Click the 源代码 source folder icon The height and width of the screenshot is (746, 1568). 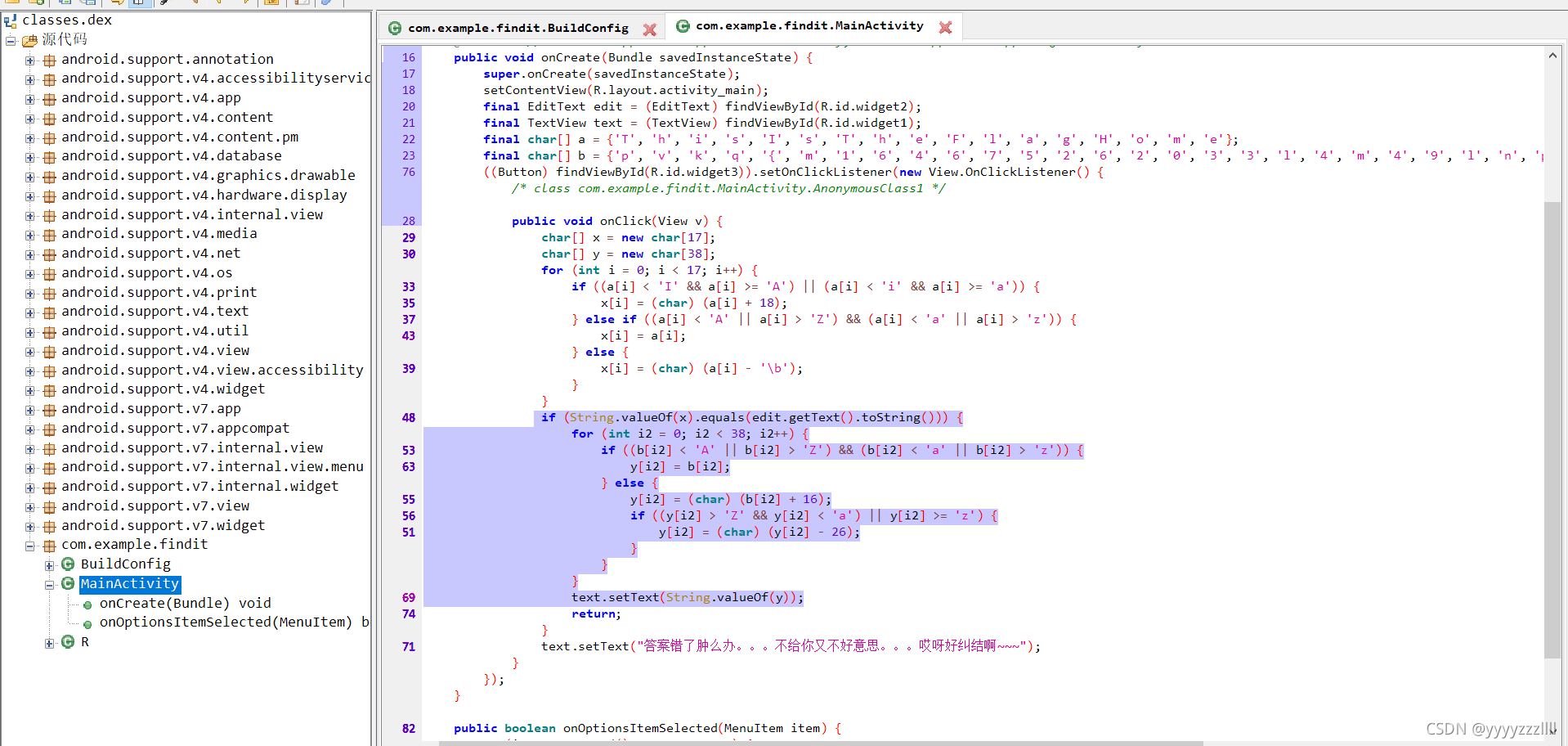pyautogui.click(x=30, y=40)
